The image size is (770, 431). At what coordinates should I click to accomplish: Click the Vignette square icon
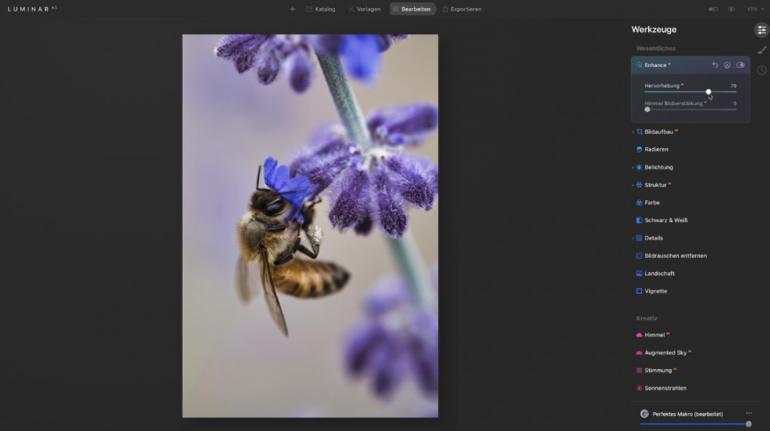point(639,291)
